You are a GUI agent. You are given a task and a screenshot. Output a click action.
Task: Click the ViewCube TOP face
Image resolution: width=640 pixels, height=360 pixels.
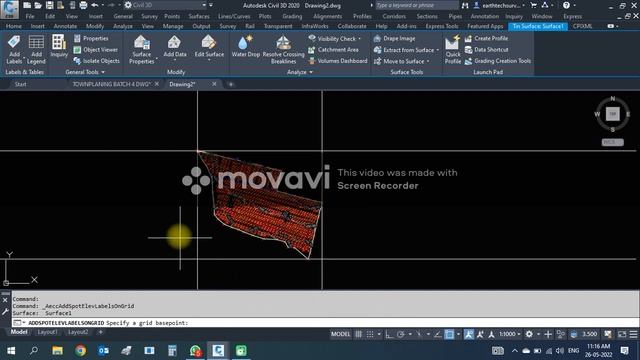[612, 114]
